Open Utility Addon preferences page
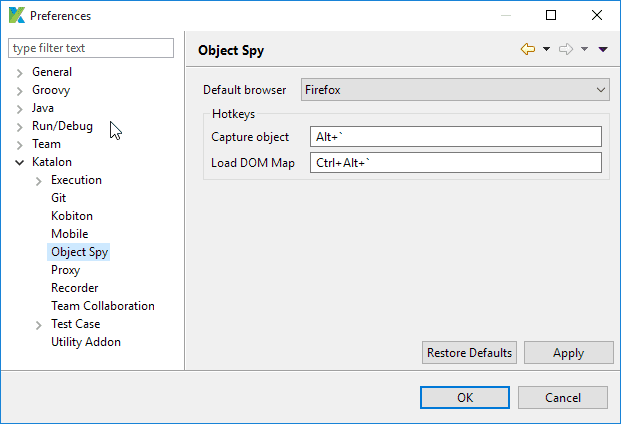621x424 pixels. [86, 342]
